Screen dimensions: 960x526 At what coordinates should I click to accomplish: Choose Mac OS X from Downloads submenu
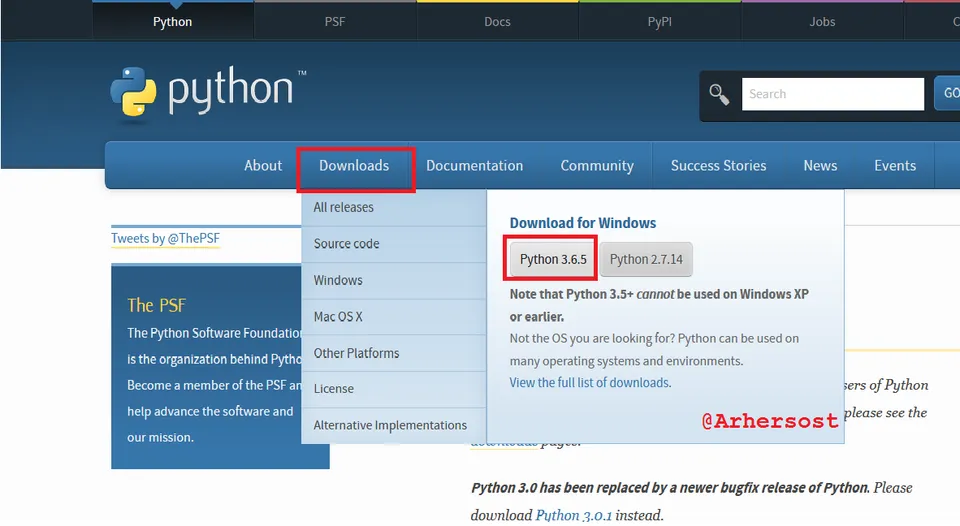394,317
